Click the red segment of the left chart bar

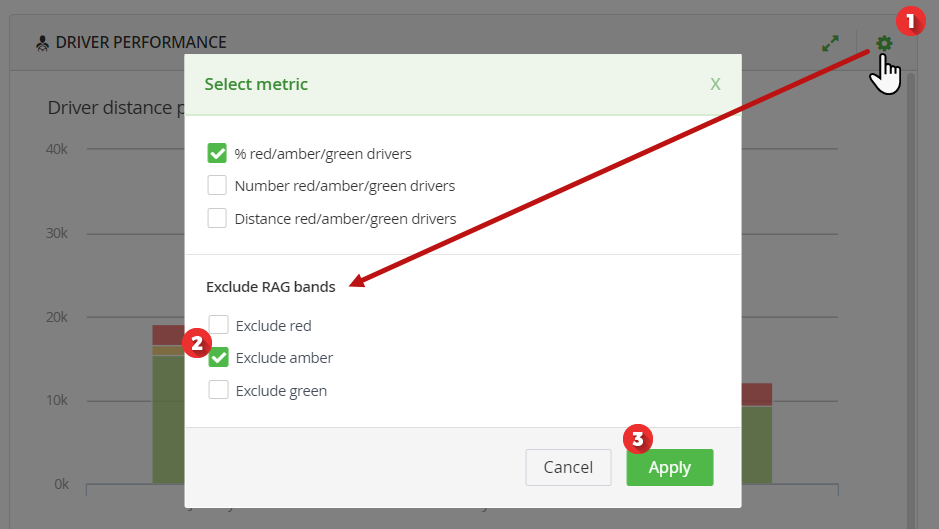[168, 335]
